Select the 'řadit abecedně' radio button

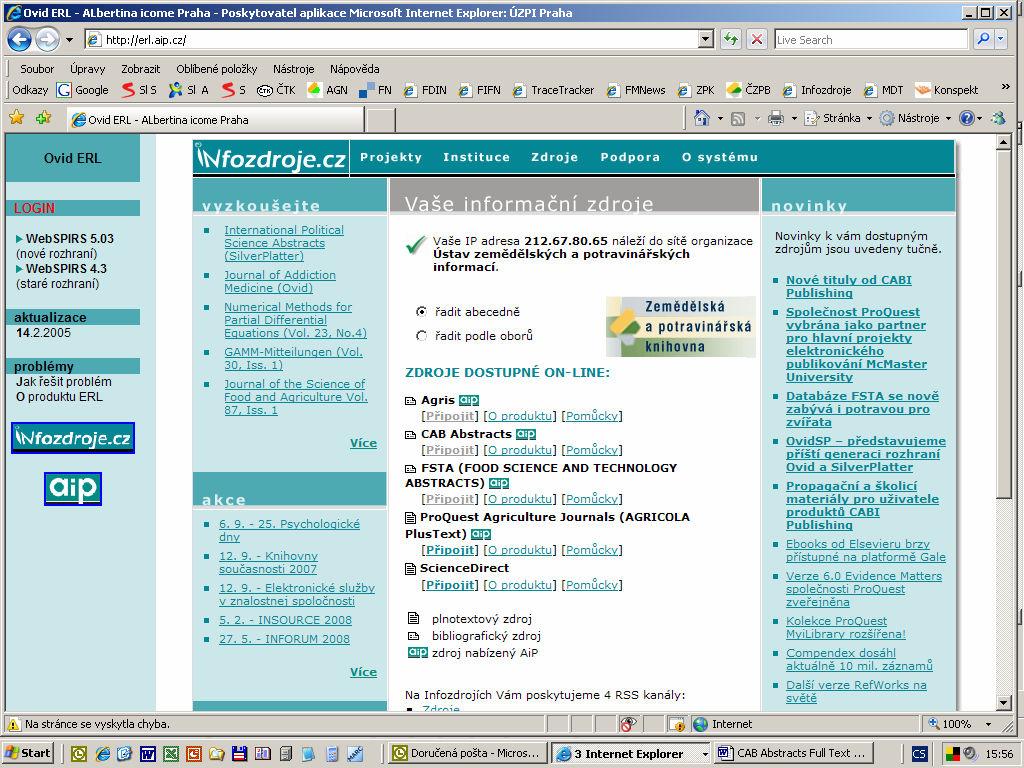click(x=421, y=312)
